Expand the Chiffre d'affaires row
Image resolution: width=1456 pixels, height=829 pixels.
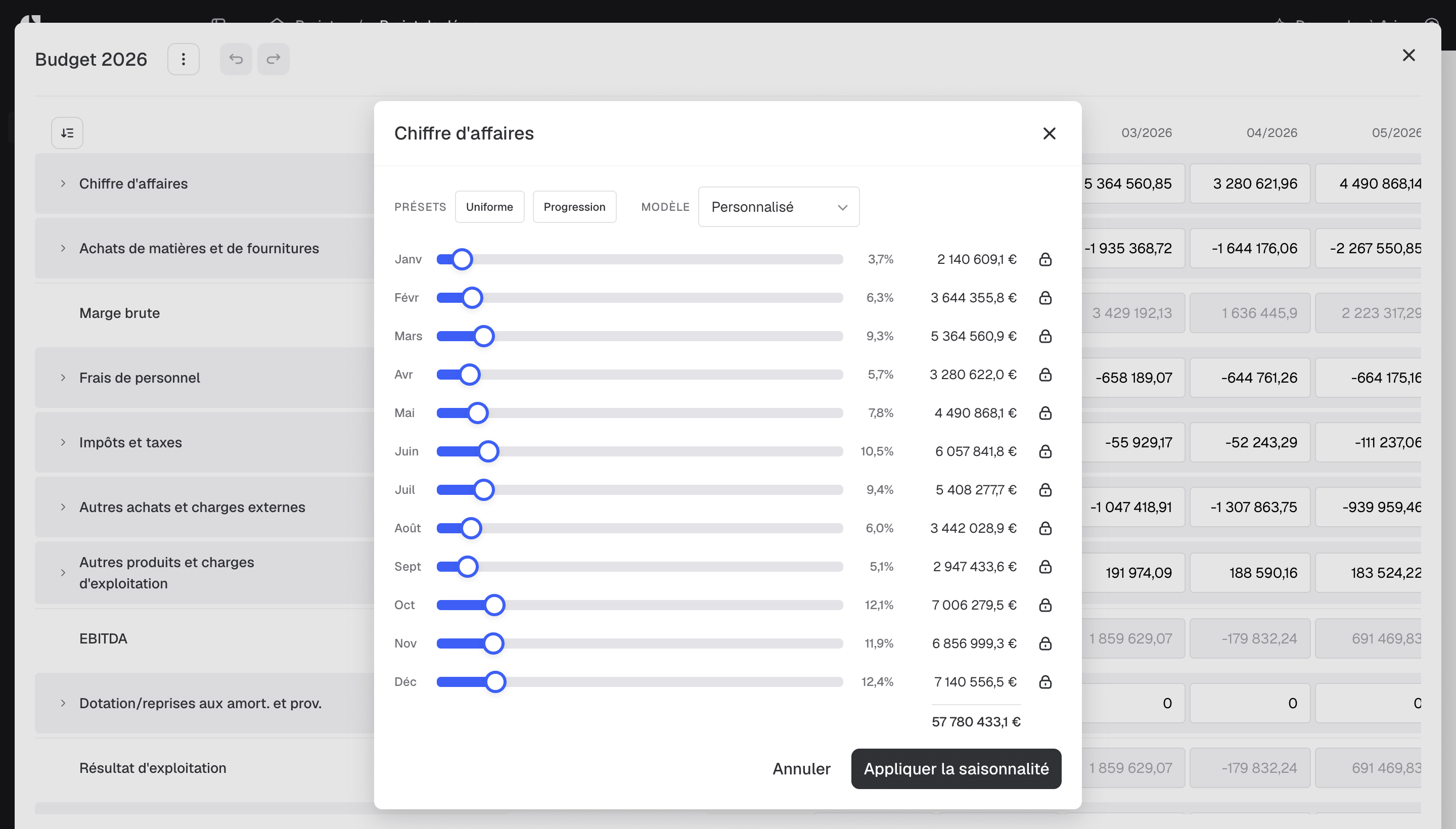click(x=63, y=183)
